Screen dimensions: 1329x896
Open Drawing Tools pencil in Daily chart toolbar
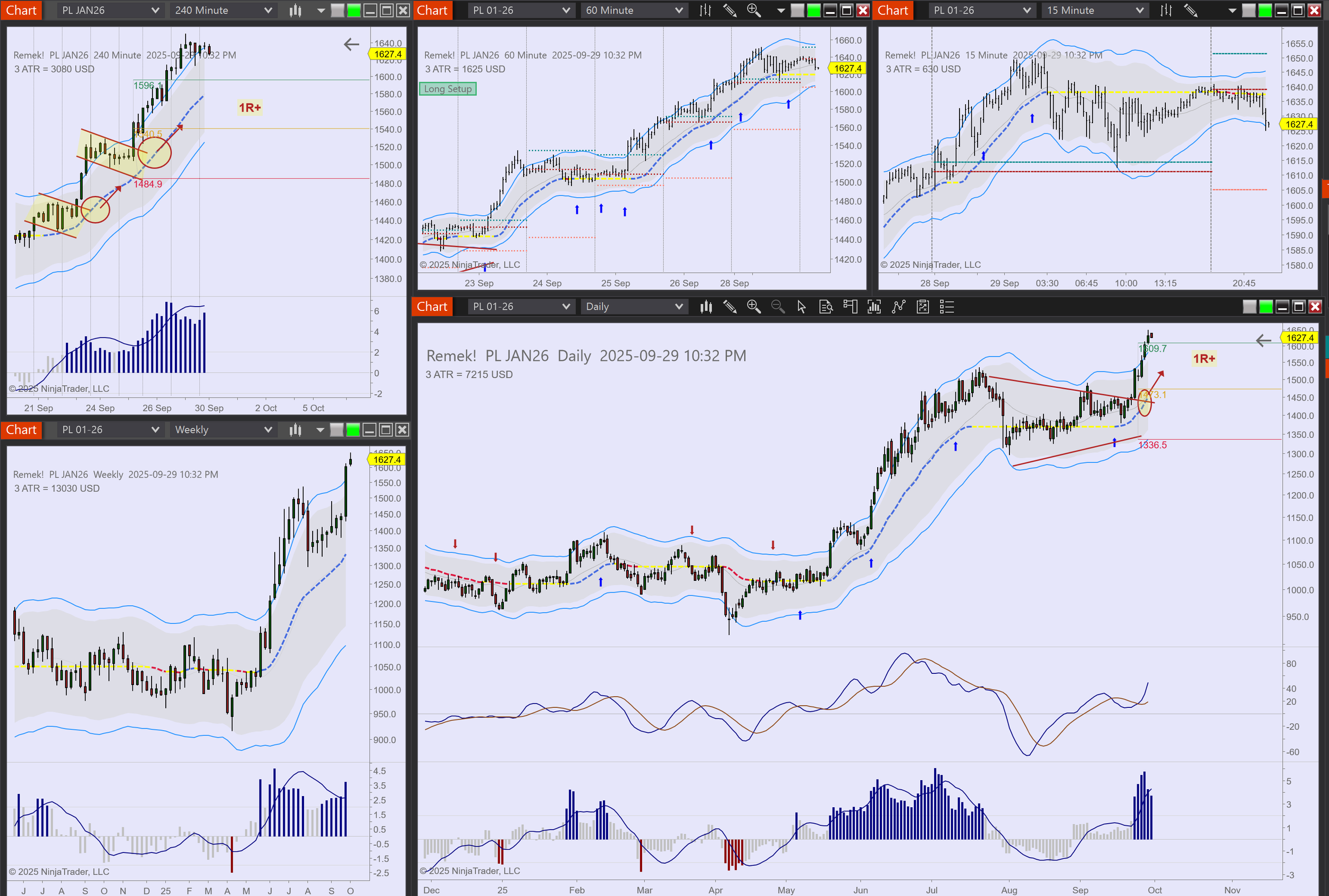pyautogui.click(x=729, y=307)
